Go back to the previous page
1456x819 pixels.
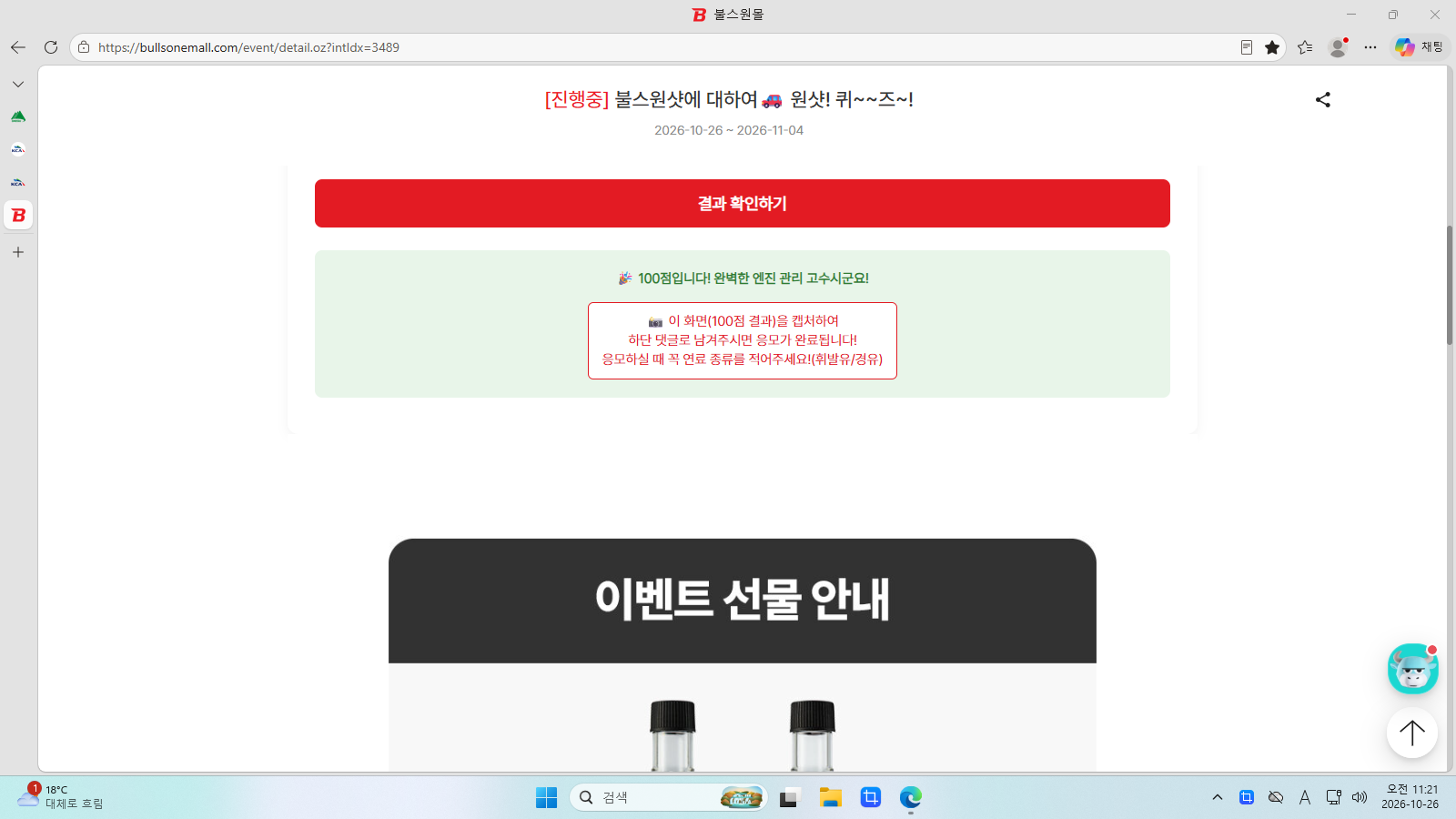click(18, 47)
